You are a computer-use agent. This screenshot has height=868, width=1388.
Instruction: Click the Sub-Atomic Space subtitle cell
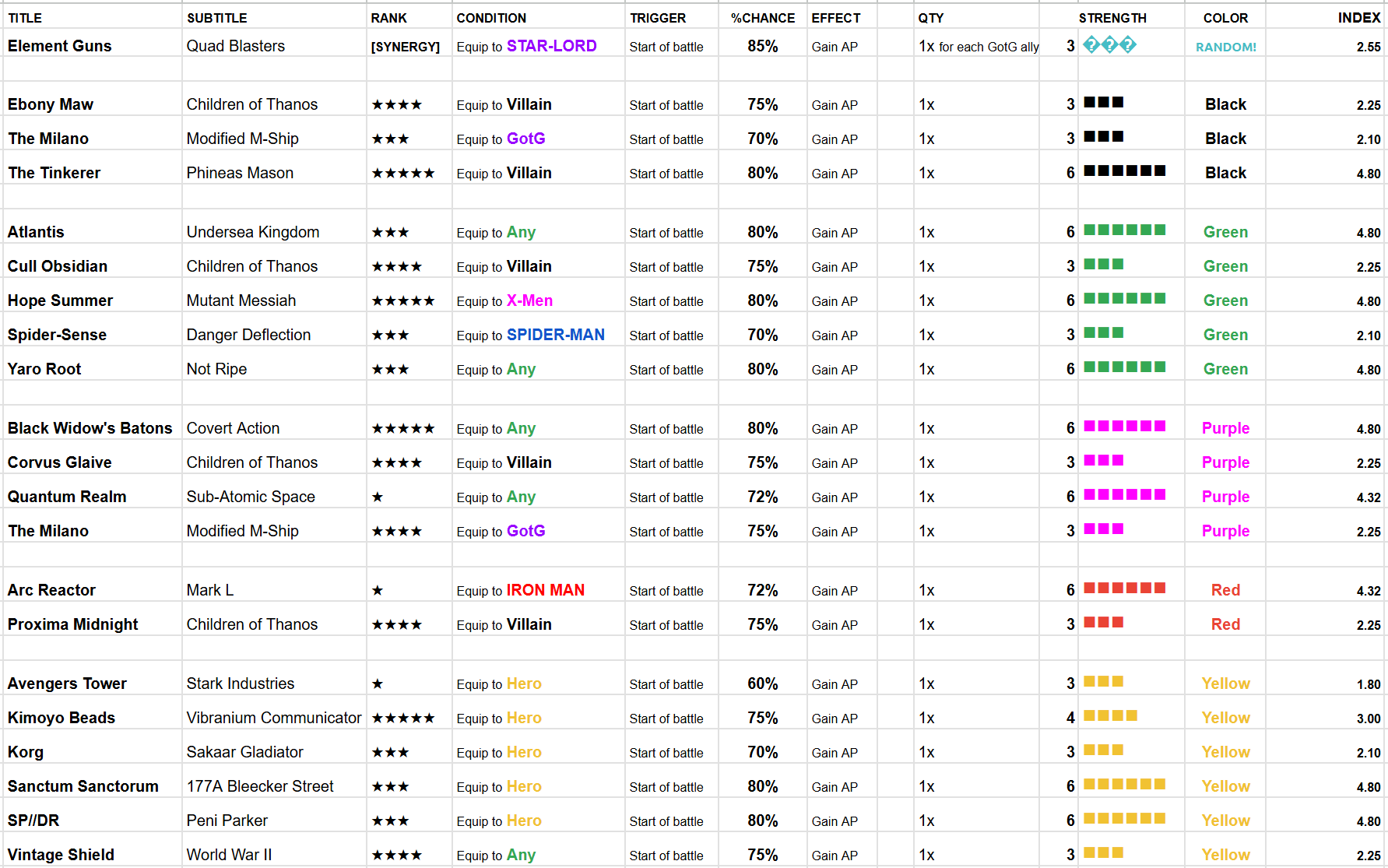tap(251, 497)
